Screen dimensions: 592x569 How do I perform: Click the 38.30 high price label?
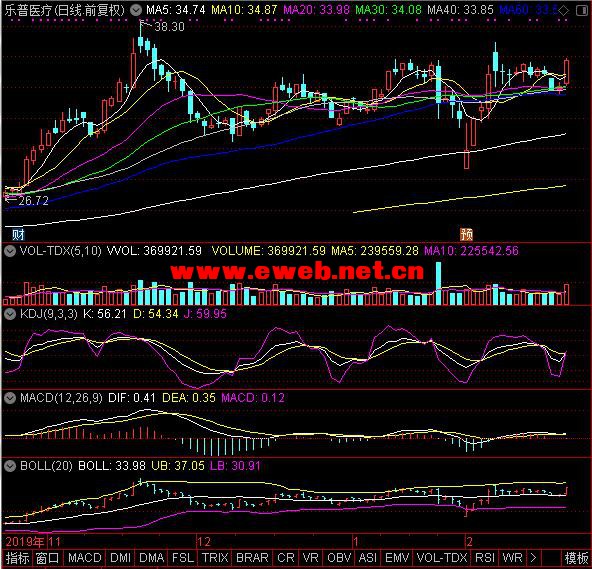(170, 26)
